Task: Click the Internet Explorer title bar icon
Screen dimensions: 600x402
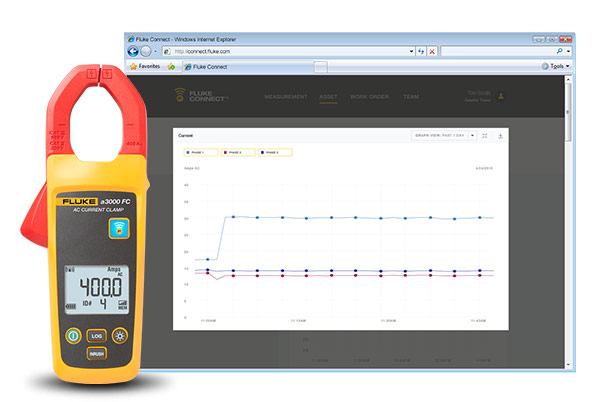Action: (x=131, y=39)
